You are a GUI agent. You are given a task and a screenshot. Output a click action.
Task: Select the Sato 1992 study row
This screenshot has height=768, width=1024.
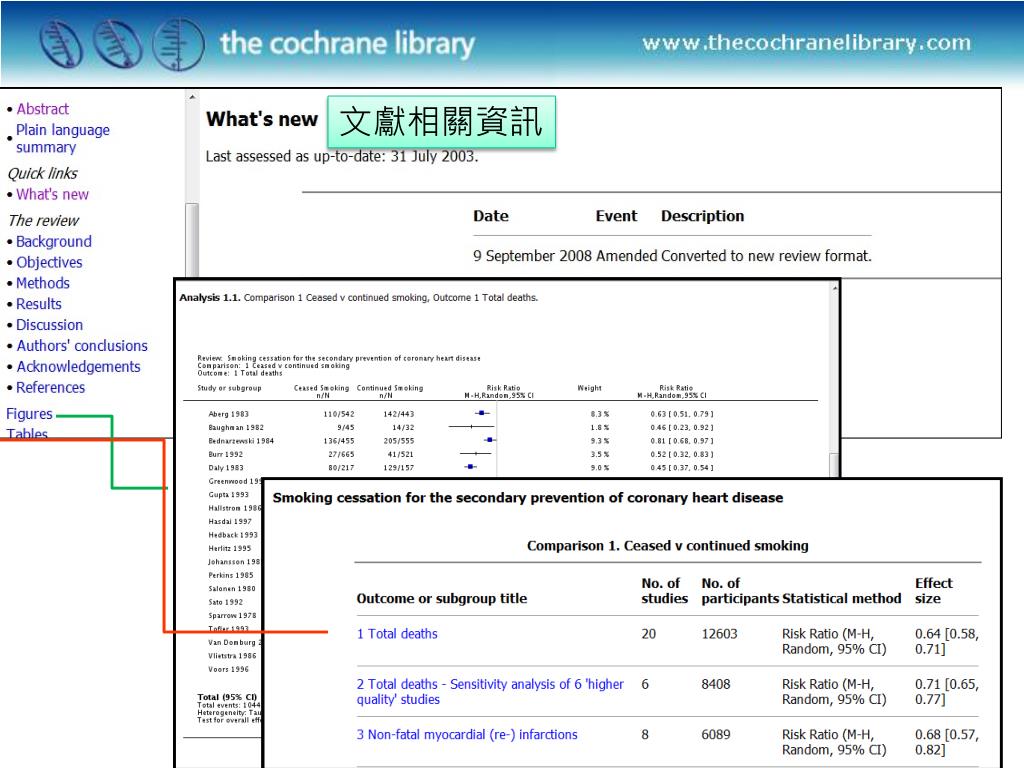click(225, 602)
